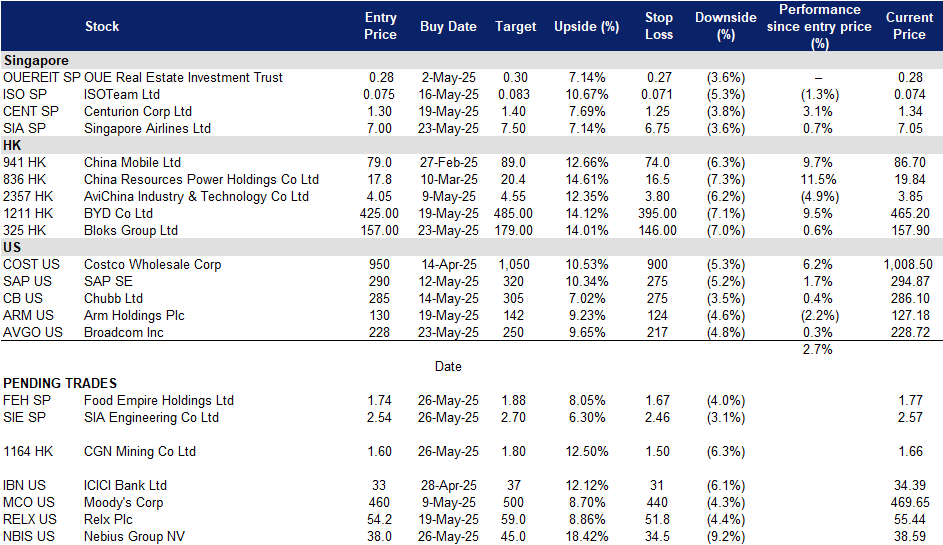
Task: Click the Stop Loss column header
Action: point(656,26)
